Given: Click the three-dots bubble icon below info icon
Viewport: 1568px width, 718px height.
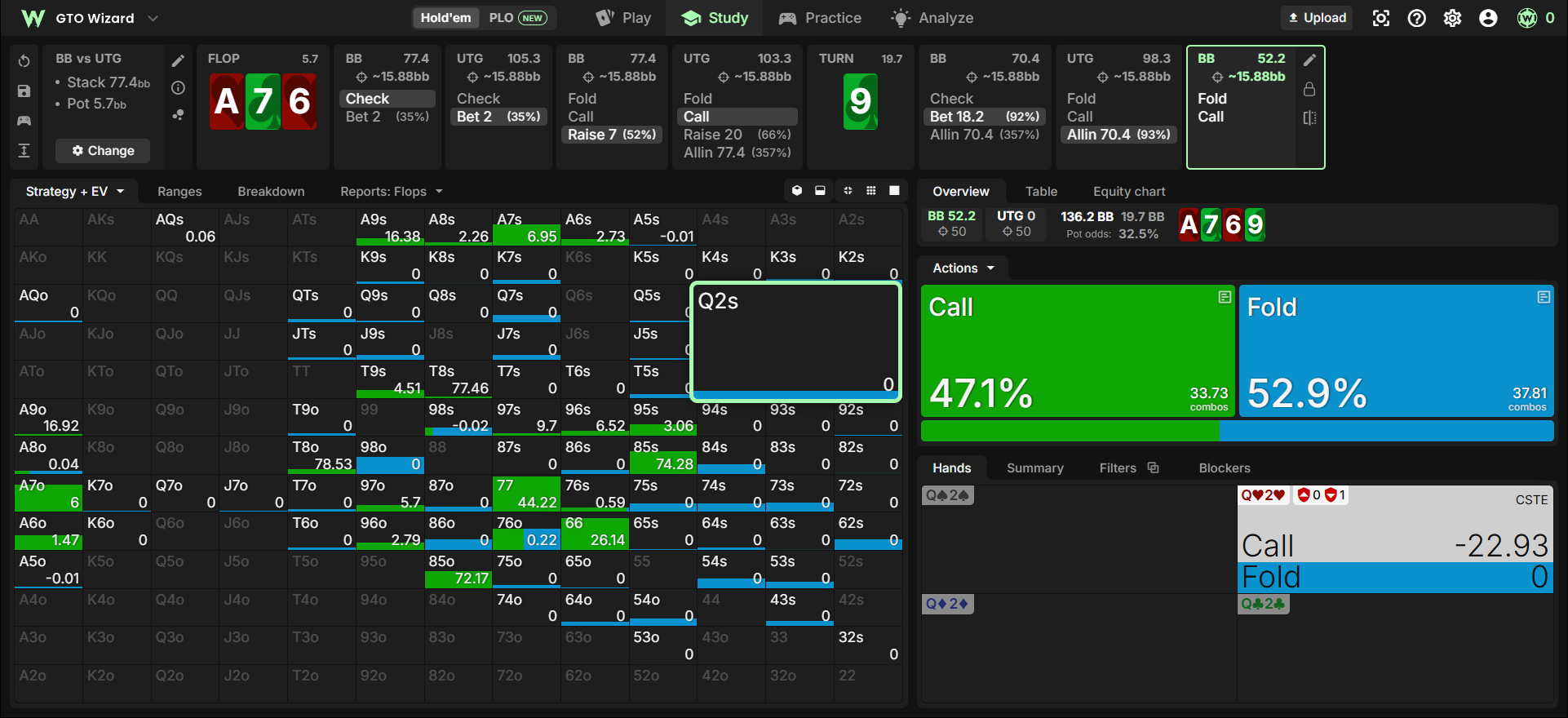Looking at the screenshot, I should pos(178,114).
